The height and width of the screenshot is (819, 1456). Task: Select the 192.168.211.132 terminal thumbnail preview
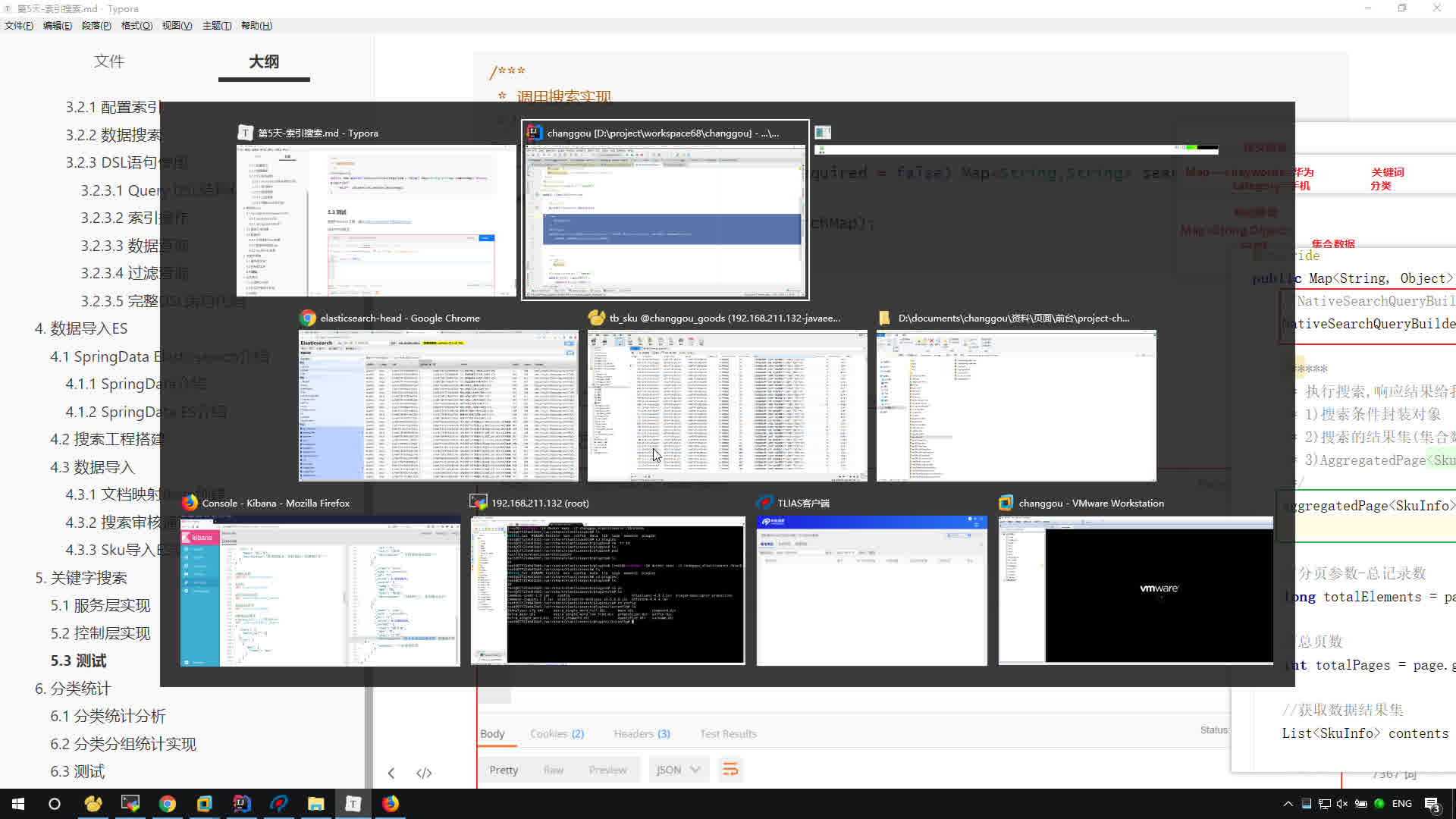(x=608, y=591)
